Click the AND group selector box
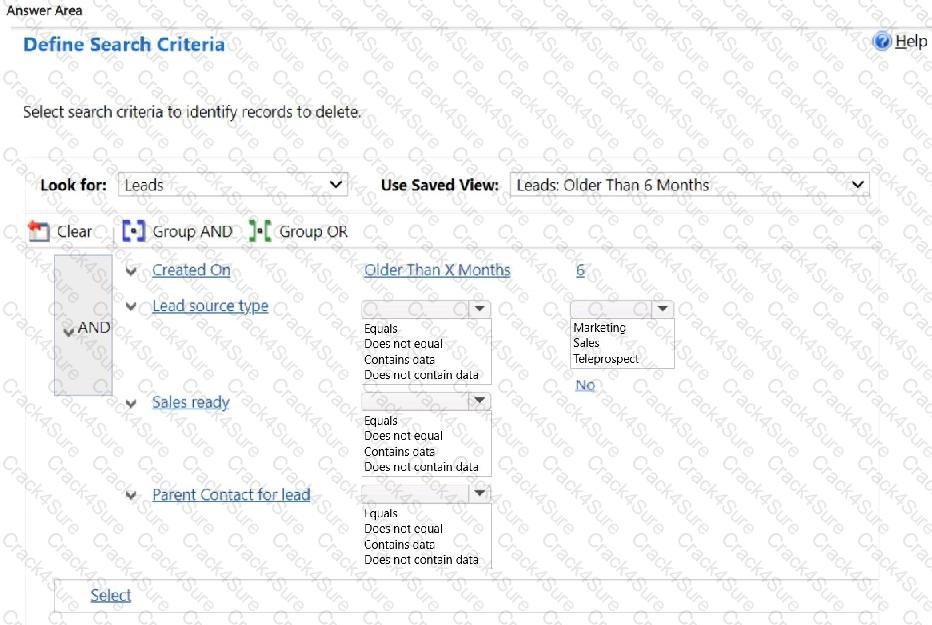The height and width of the screenshot is (625, 932). pyautogui.click(x=83, y=327)
